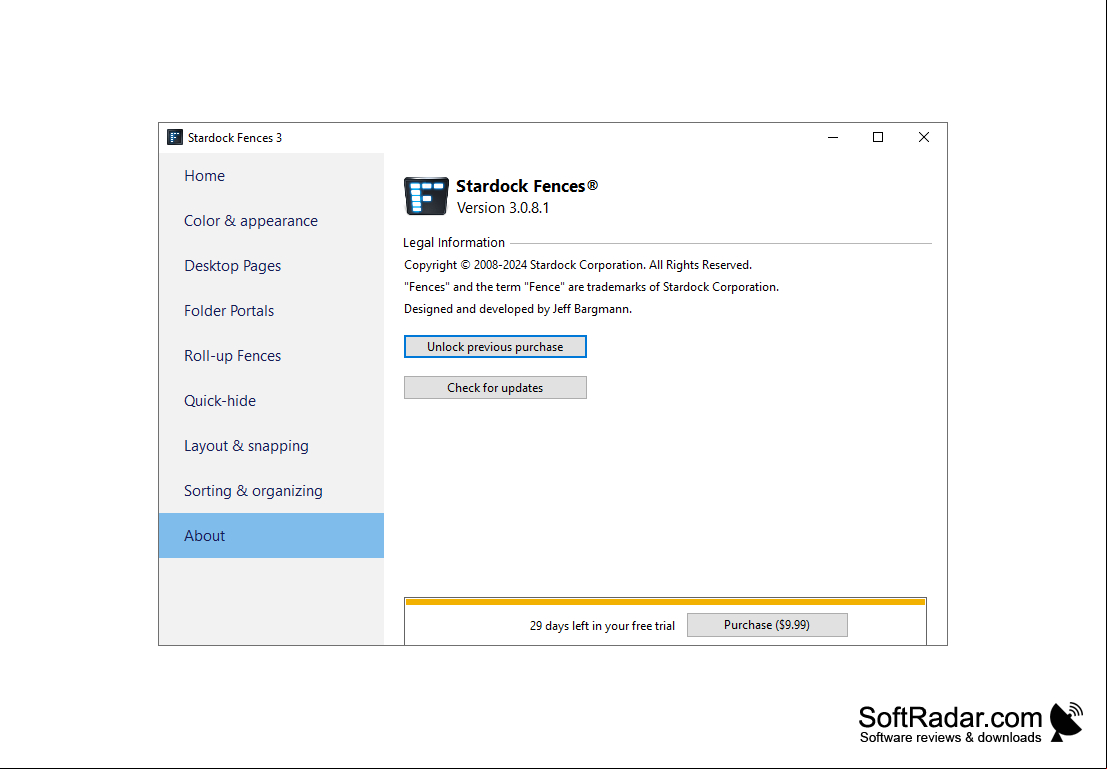The width and height of the screenshot is (1107, 769).
Task: Maximize the Stardock Fences window
Action: pyautogui.click(x=878, y=137)
